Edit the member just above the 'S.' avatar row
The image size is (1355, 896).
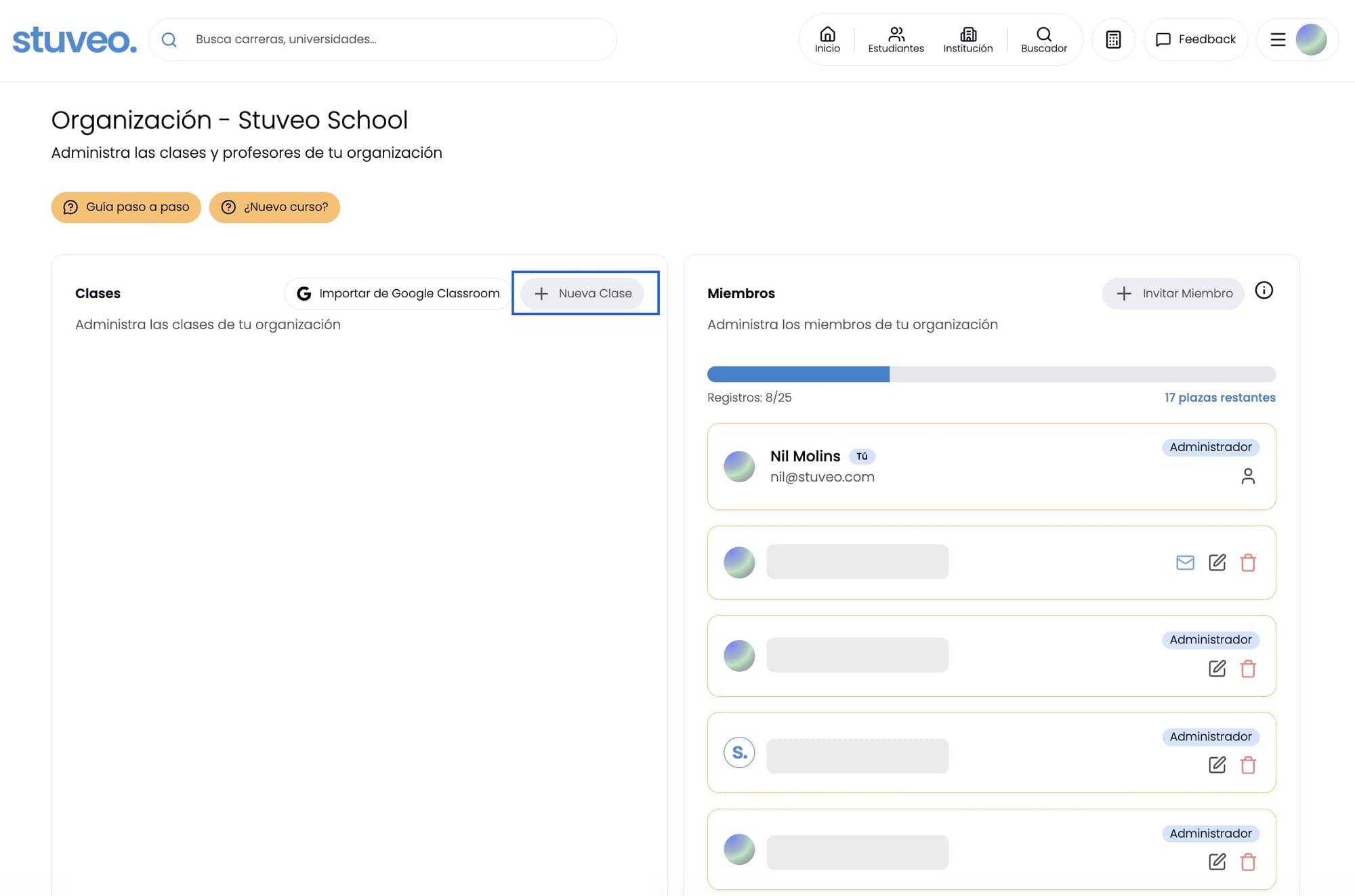pos(1217,669)
